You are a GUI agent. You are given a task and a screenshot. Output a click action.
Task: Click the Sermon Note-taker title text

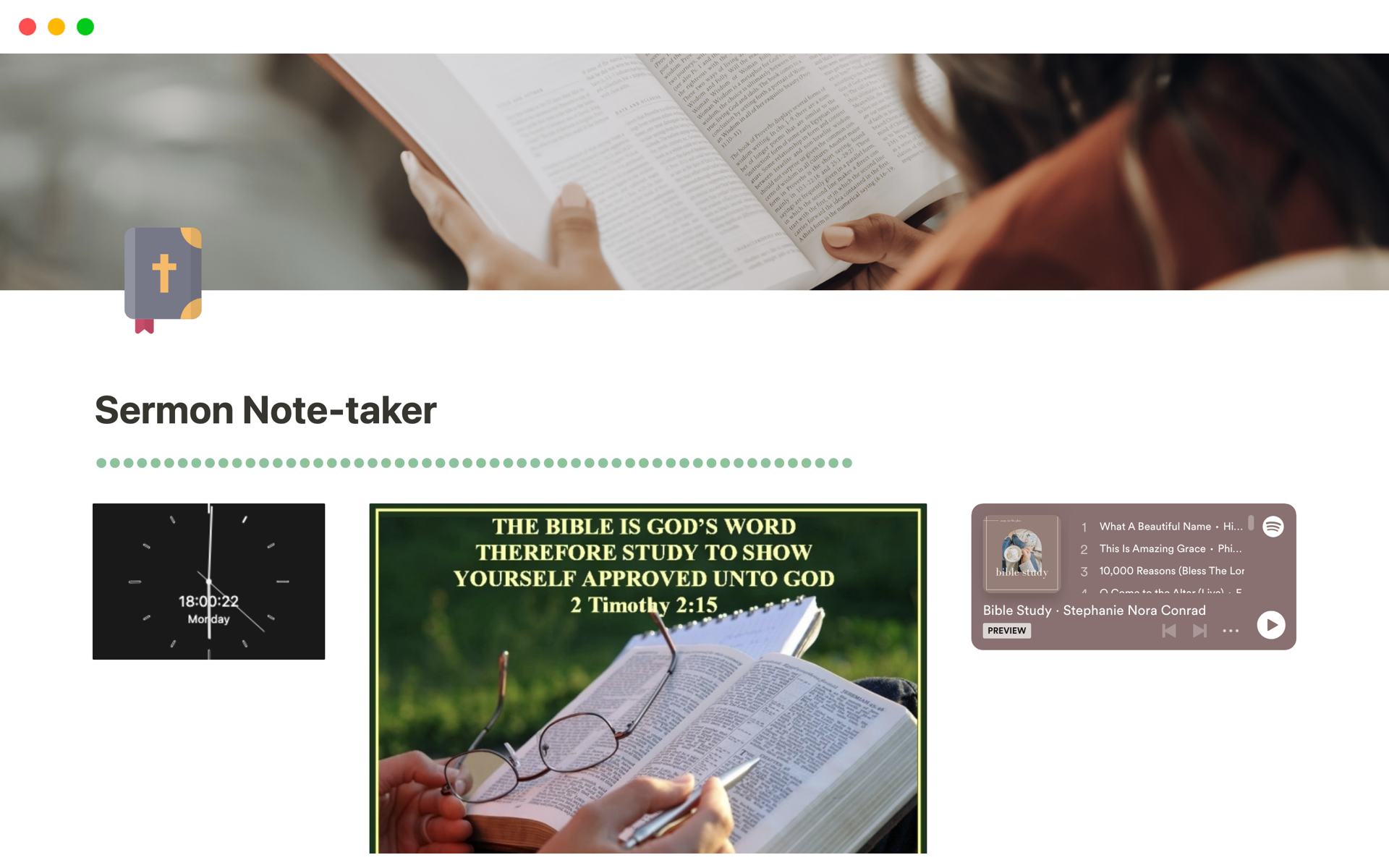click(x=264, y=410)
